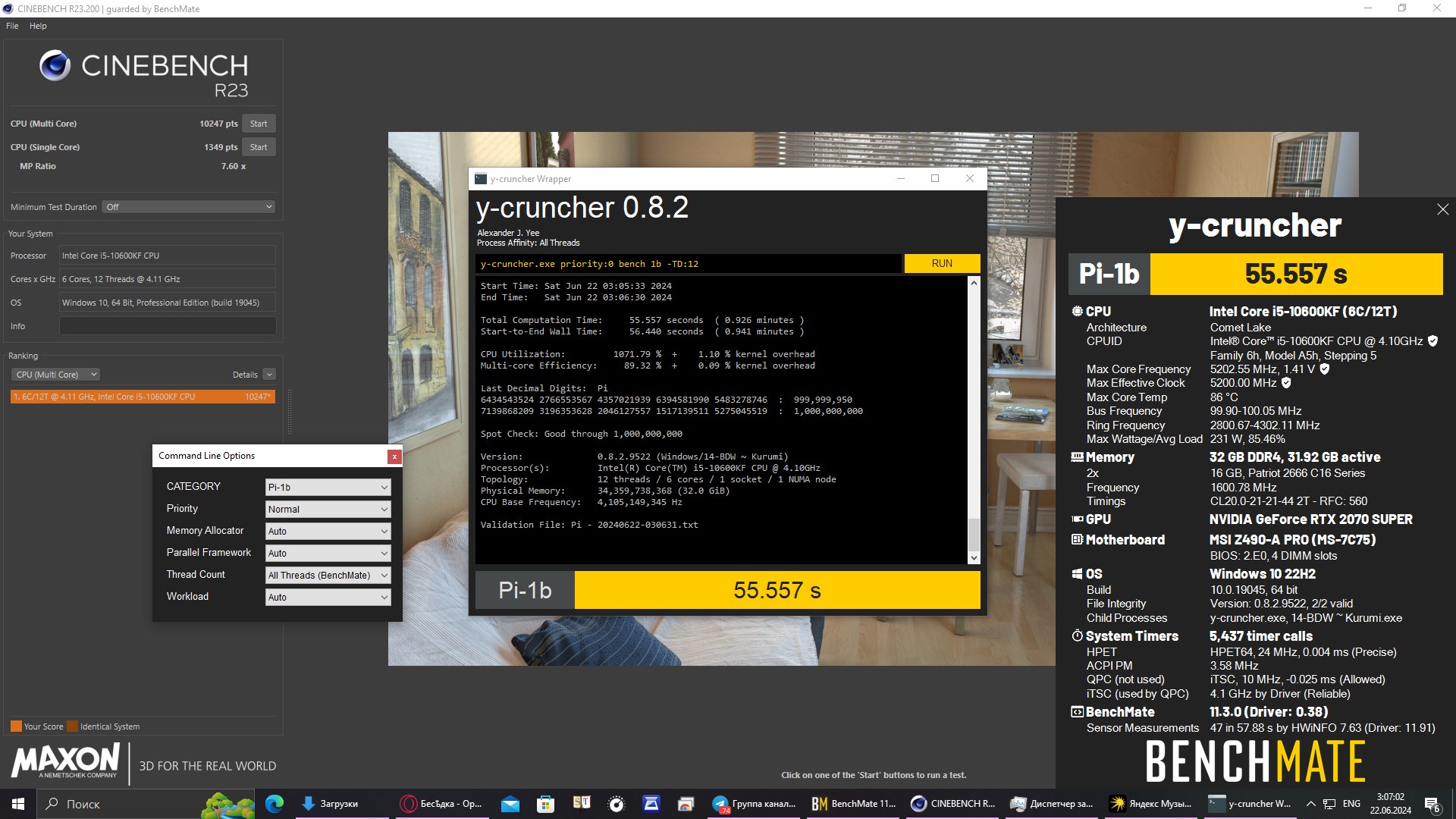
Task: Open the Priority dropdown
Action: coord(328,509)
